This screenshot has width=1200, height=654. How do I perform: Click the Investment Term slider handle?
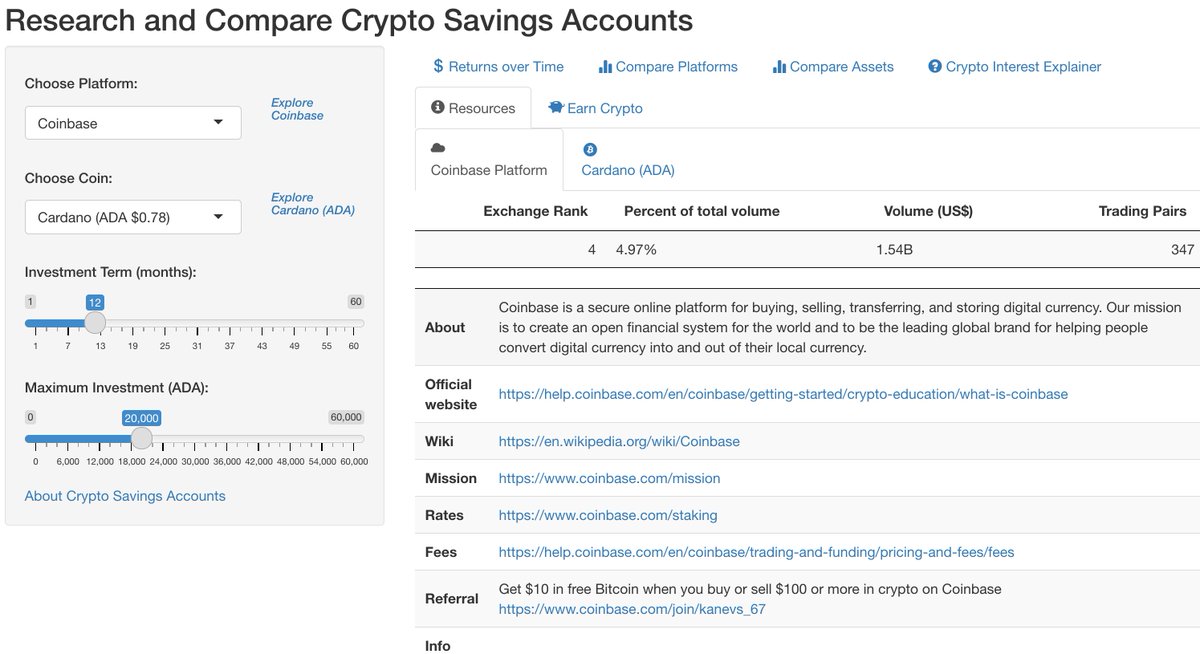95,322
